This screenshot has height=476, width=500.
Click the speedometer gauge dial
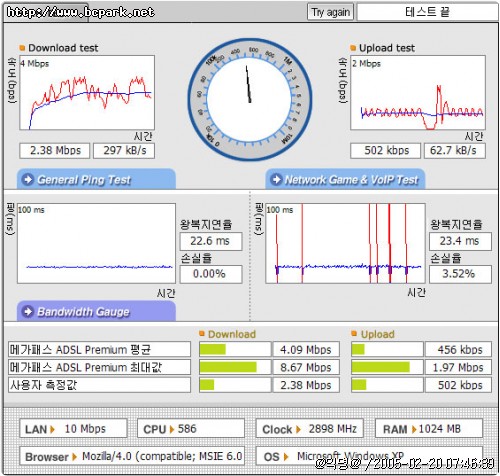(x=250, y=99)
